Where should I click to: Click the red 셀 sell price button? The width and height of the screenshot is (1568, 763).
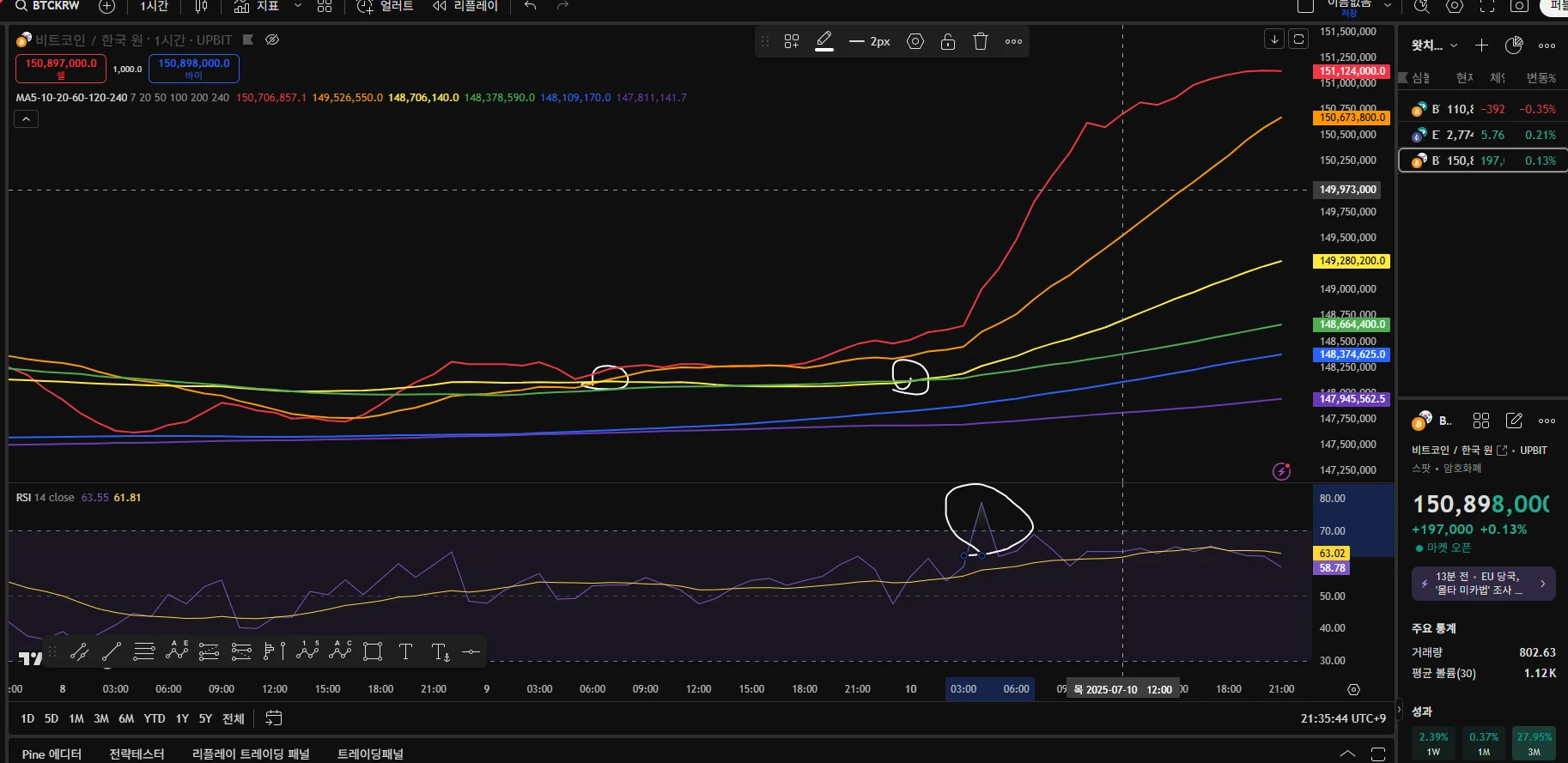pyautogui.click(x=61, y=68)
